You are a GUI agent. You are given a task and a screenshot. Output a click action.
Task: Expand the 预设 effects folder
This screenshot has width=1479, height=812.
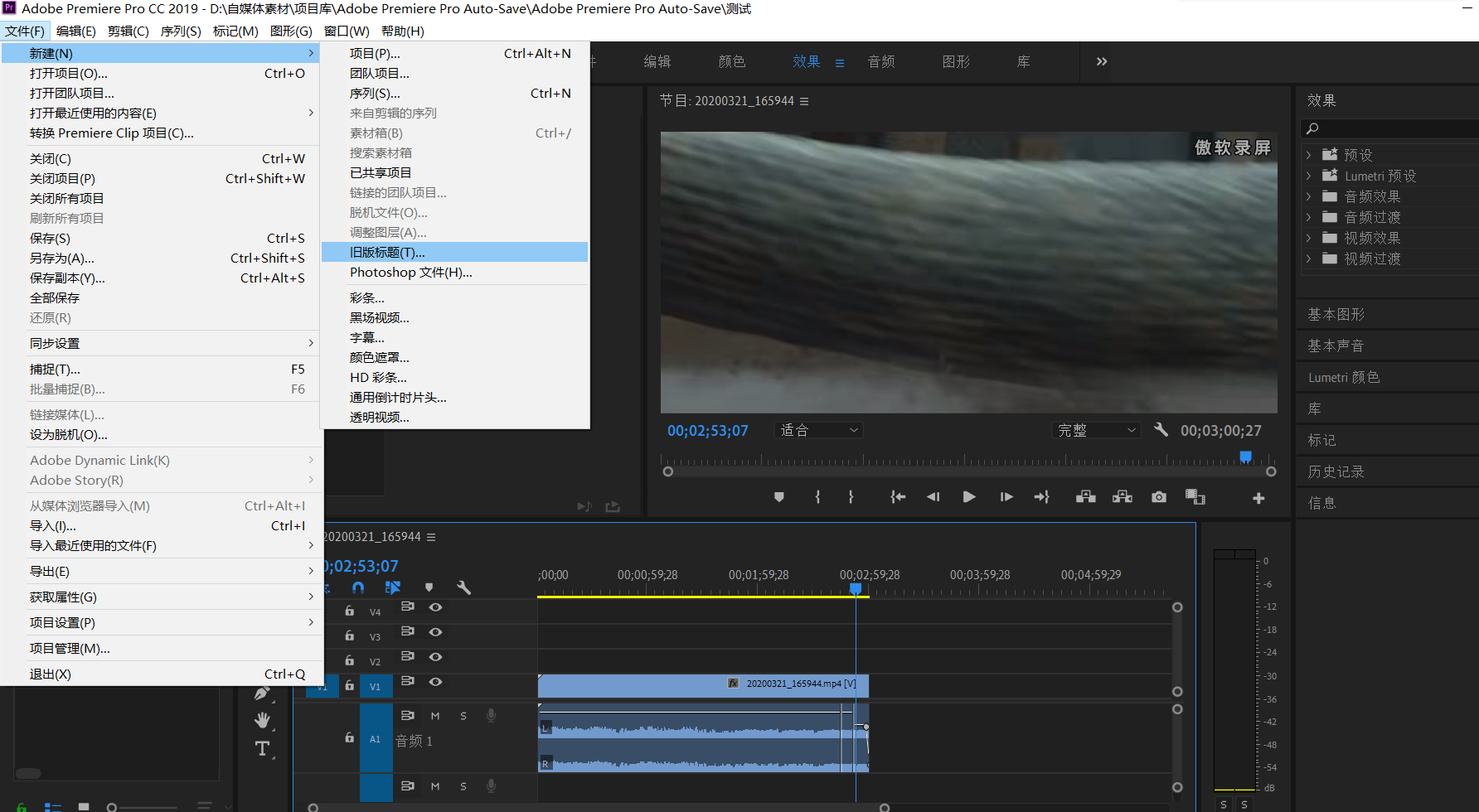pyautogui.click(x=1309, y=155)
